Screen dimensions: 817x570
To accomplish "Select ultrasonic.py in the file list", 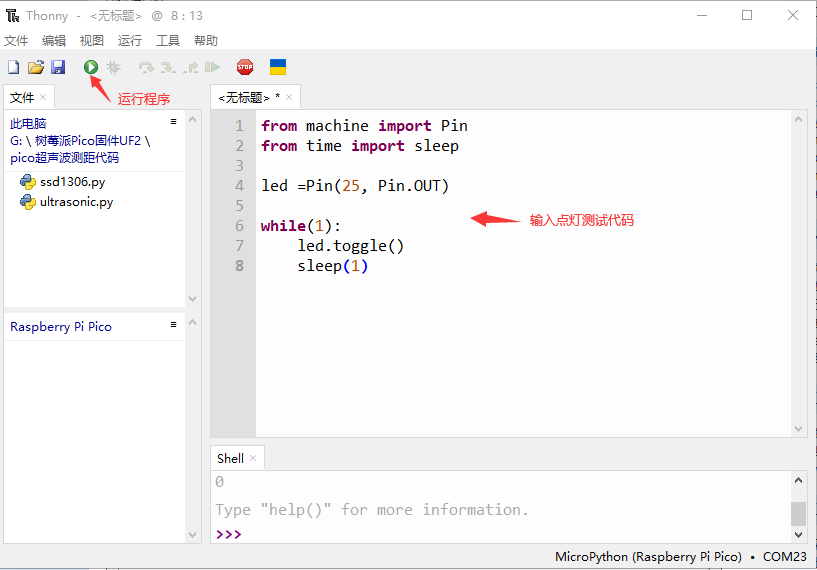I will tap(76, 202).
